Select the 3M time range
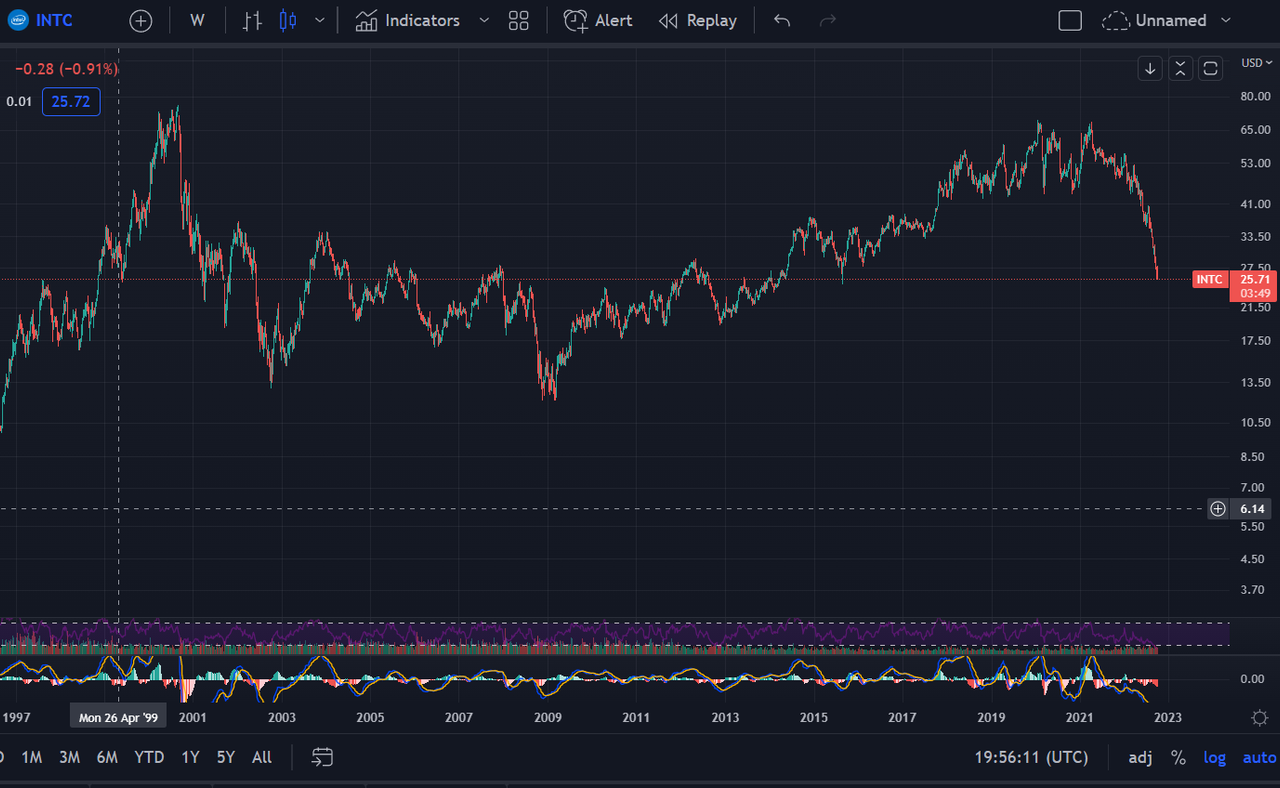The height and width of the screenshot is (788, 1280). pyautogui.click(x=69, y=757)
